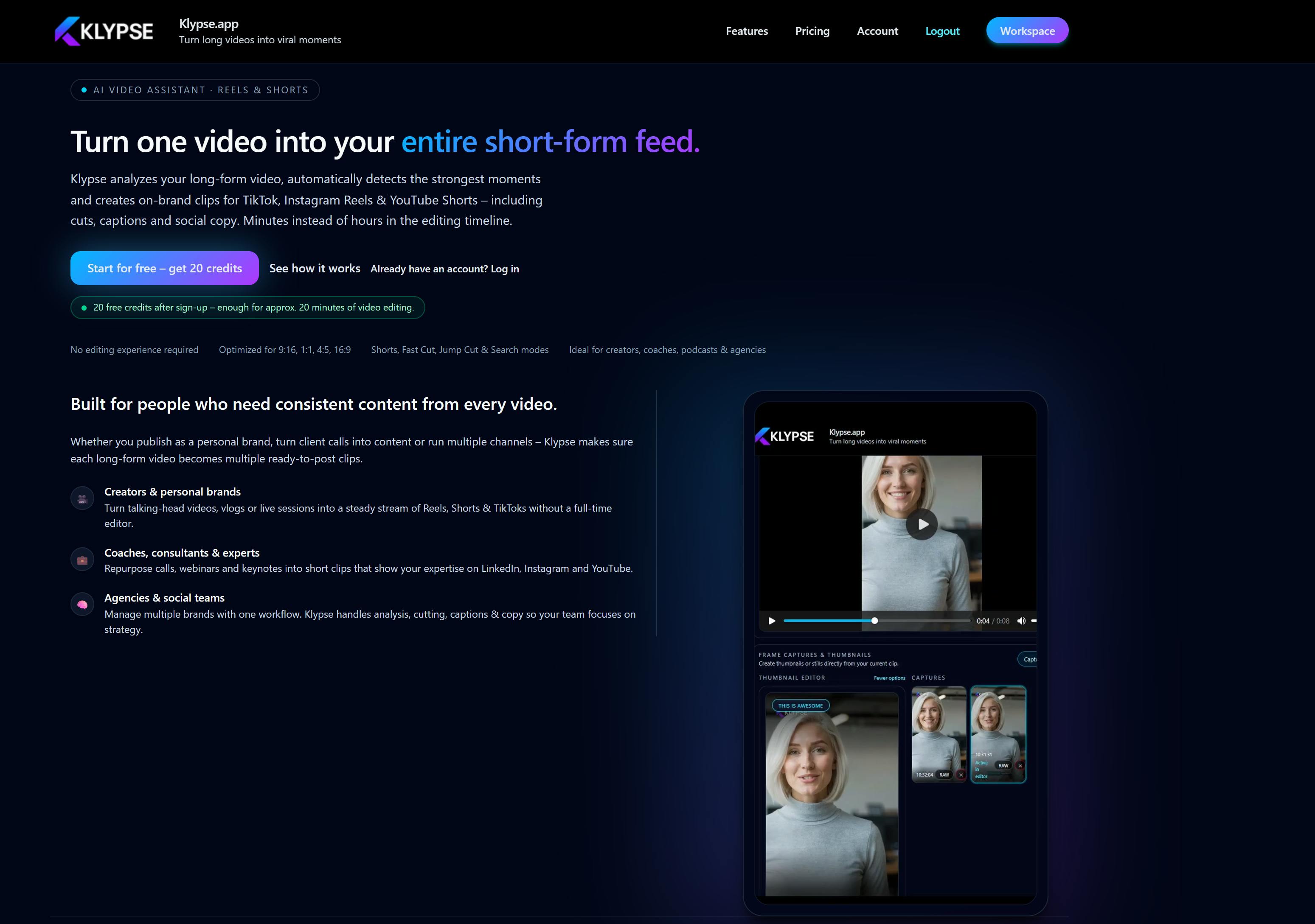Click the camera icon beside Creators & personal brands

[x=82, y=498]
